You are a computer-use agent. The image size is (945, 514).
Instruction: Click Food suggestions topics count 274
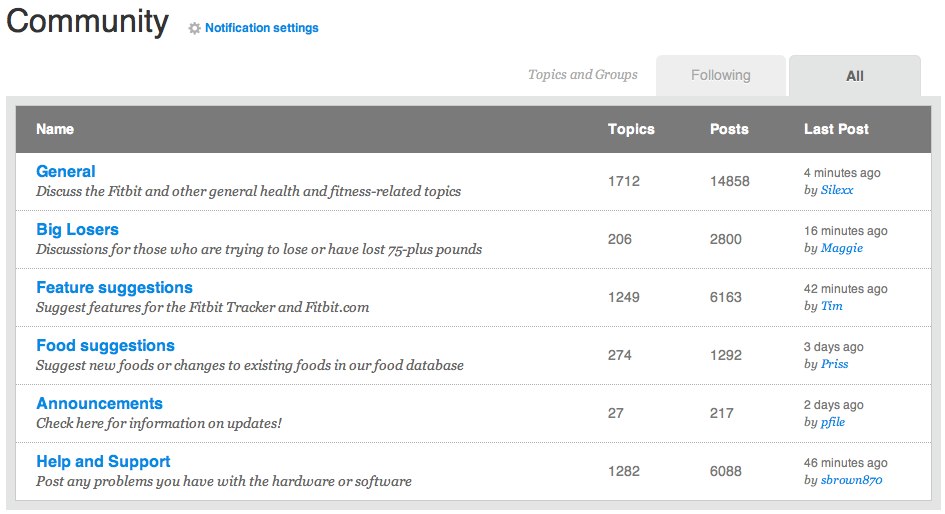[x=620, y=355]
